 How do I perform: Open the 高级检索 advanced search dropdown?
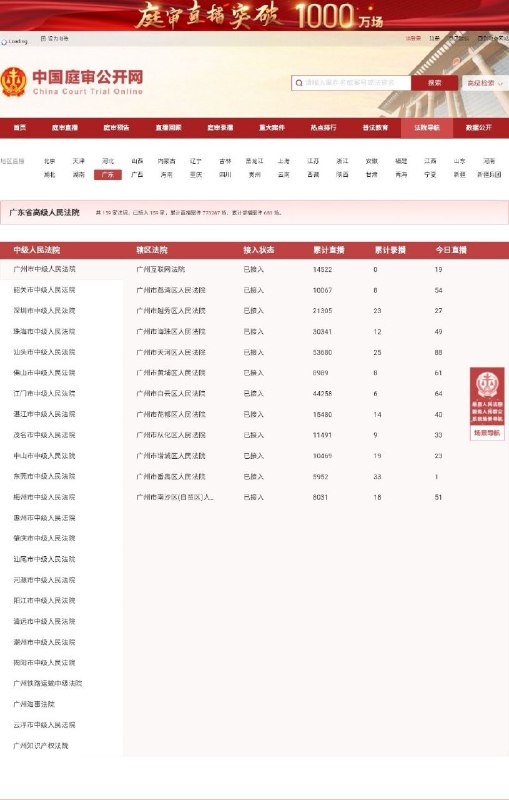pyautogui.click(x=485, y=83)
